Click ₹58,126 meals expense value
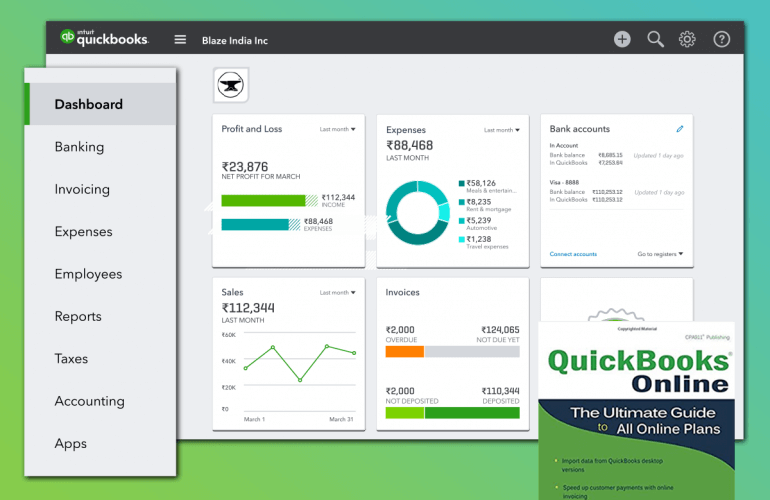Viewport: 770px width, 500px height. 481,183
